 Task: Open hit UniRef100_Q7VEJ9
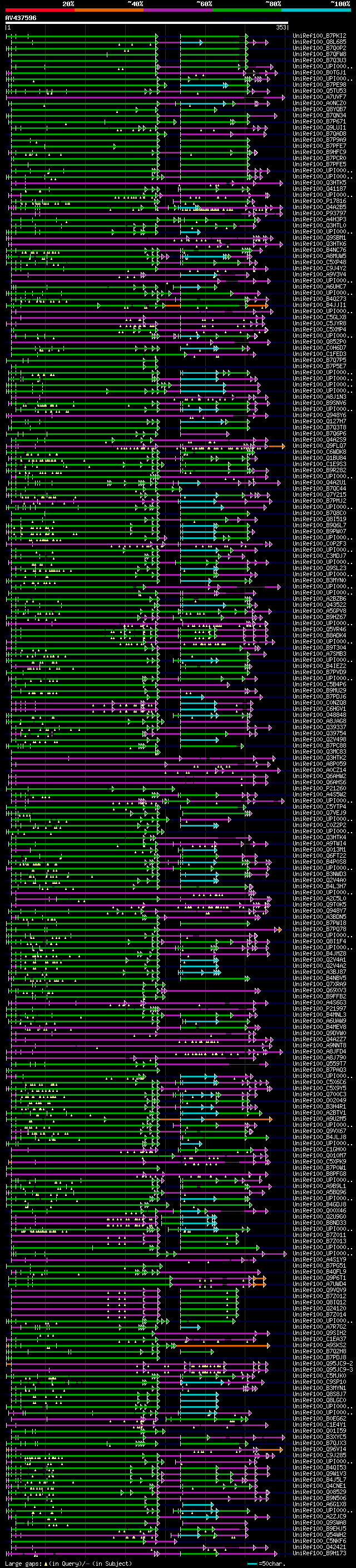click(x=319, y=813)
